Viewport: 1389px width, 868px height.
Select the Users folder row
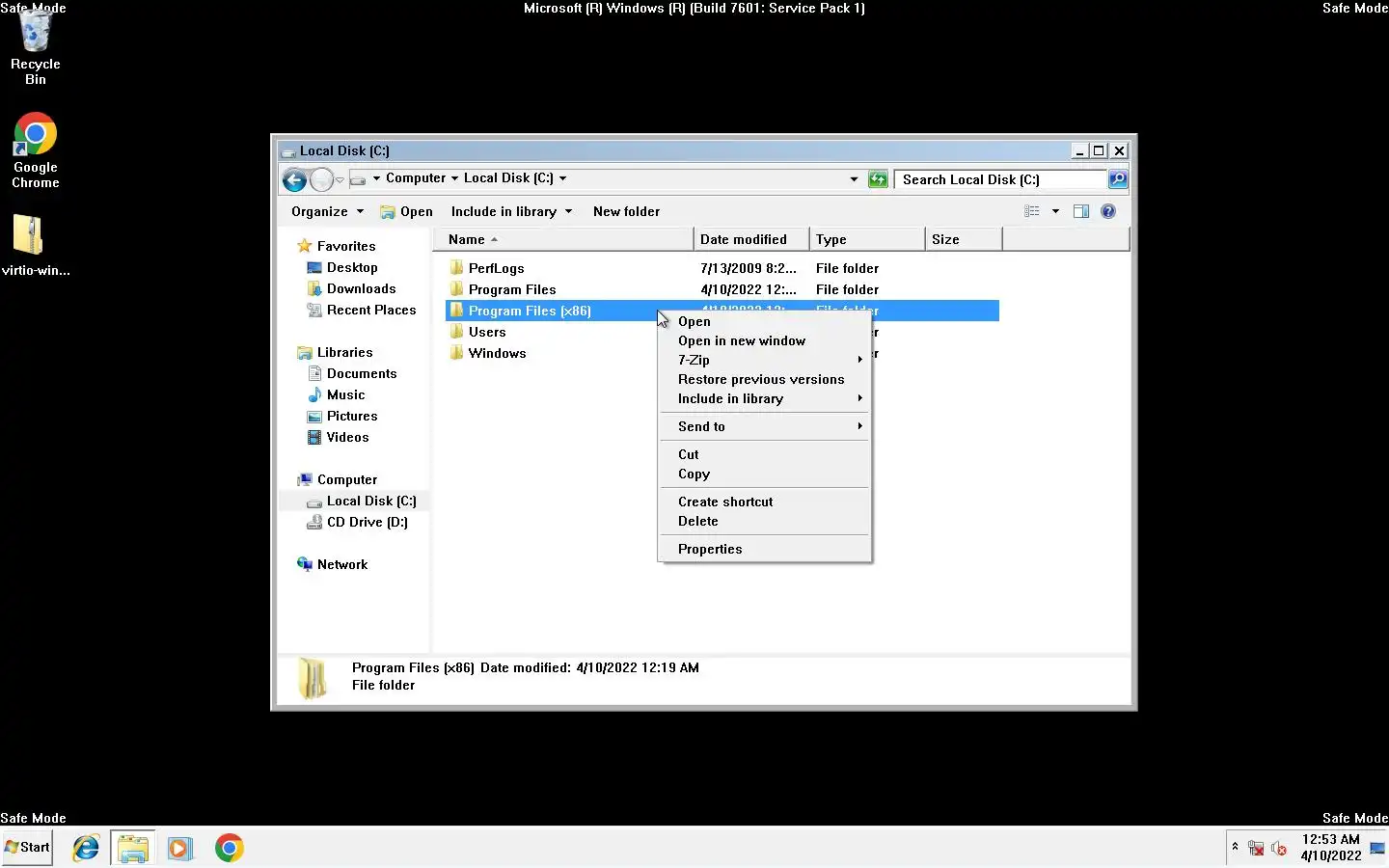coord(722,332)
